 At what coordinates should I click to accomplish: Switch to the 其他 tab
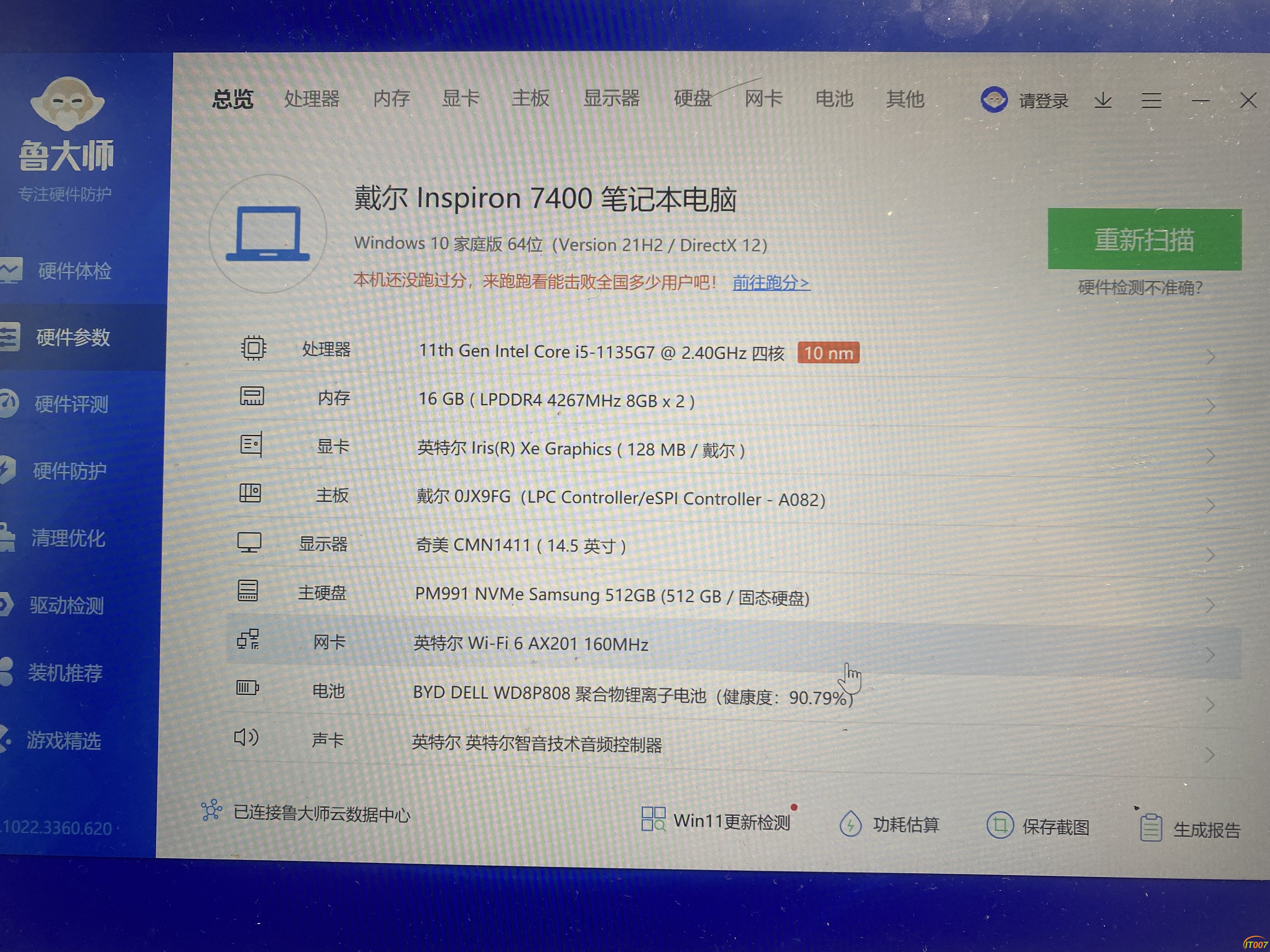905,99
